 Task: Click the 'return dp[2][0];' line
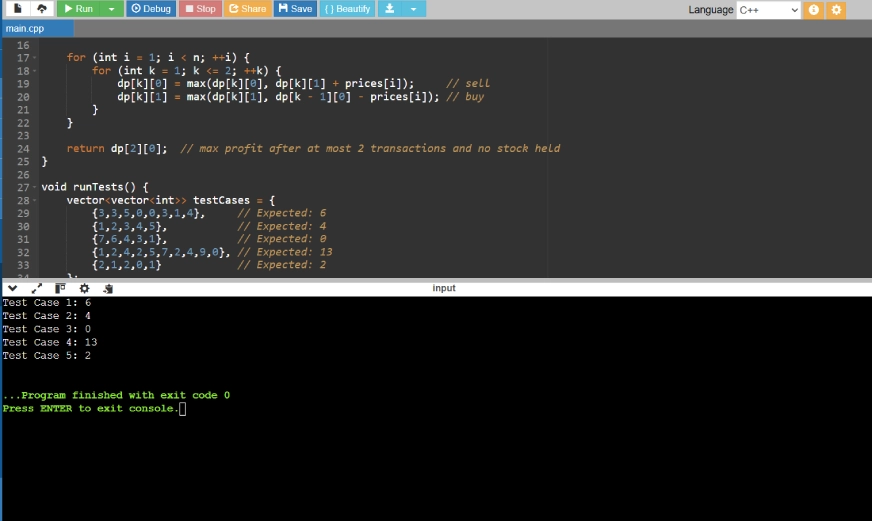tap(117, 148)
